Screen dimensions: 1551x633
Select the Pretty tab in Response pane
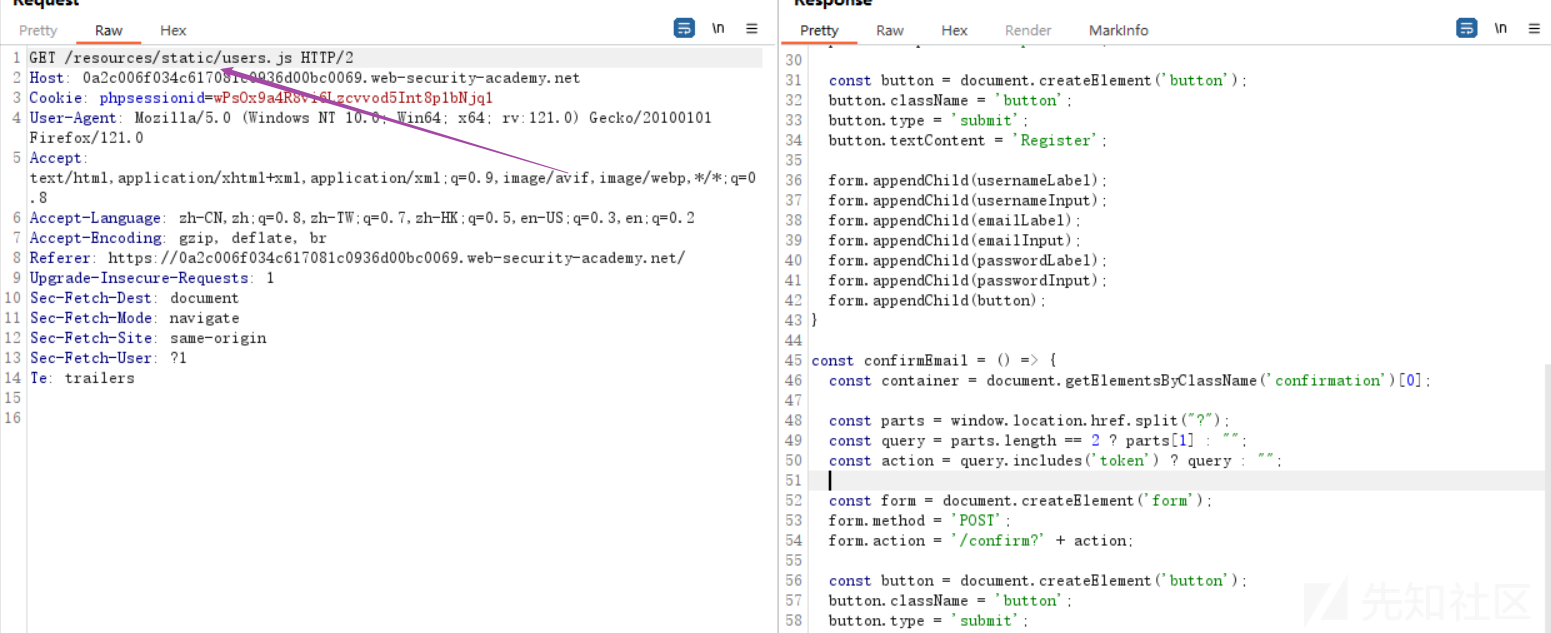click(x=819, y=31)
